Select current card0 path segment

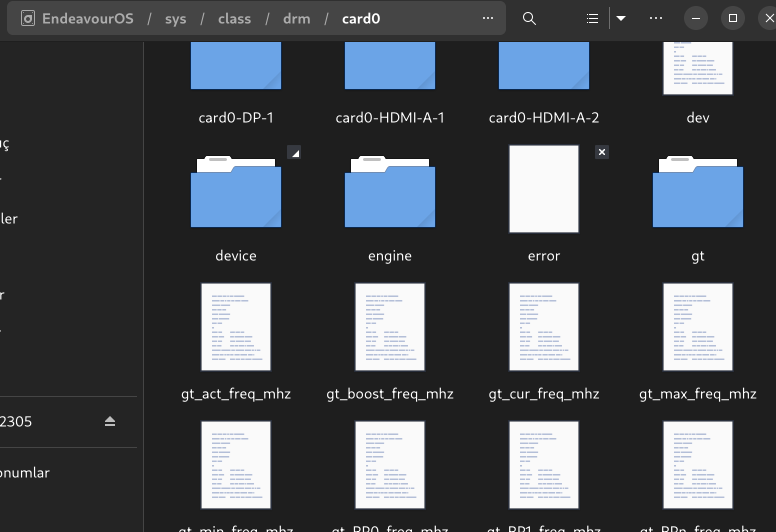(x=361, y=19)
